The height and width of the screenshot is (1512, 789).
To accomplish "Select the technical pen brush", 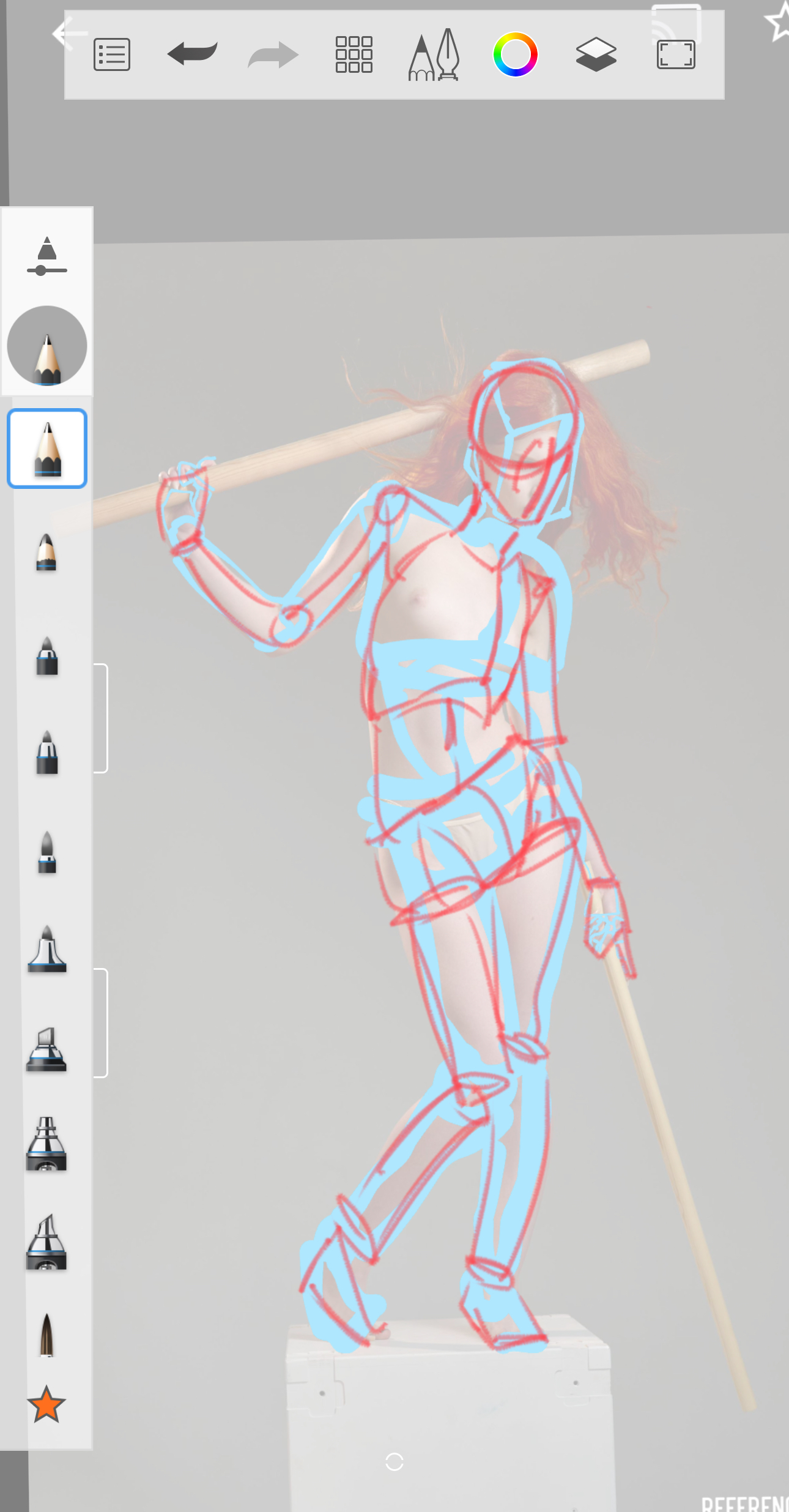I will click(46, 1144).
